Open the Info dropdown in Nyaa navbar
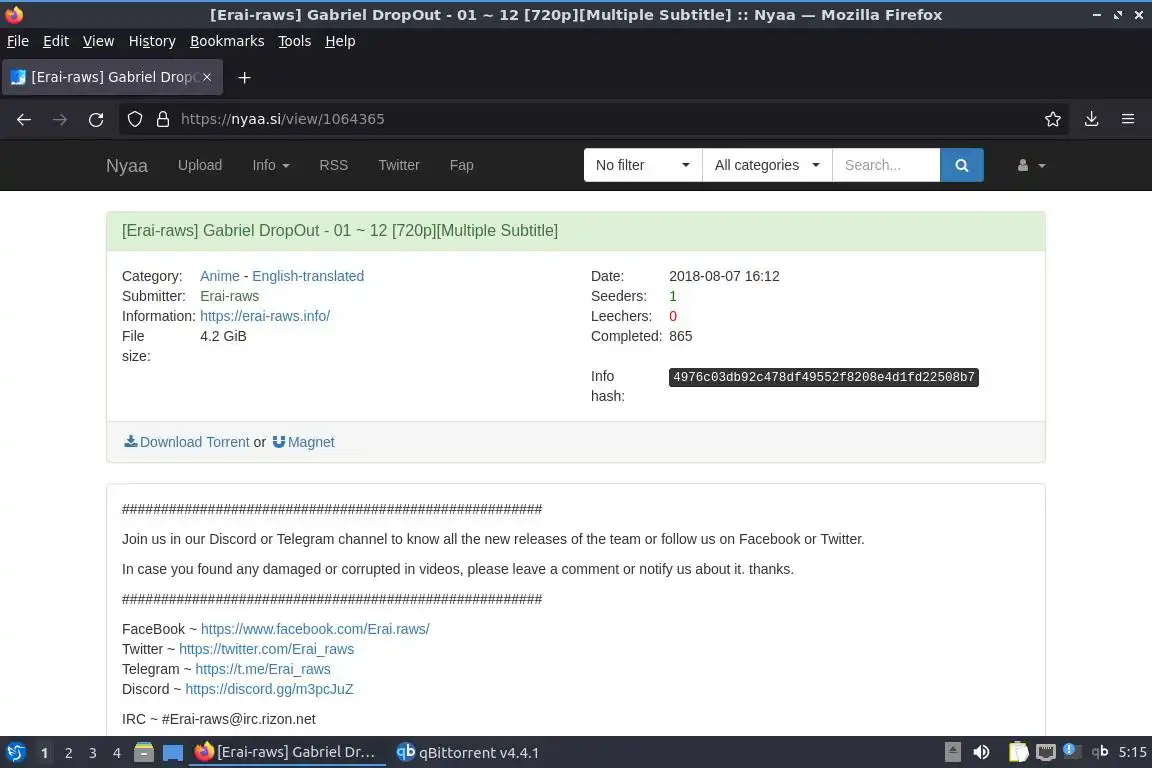 pos(270,165)
